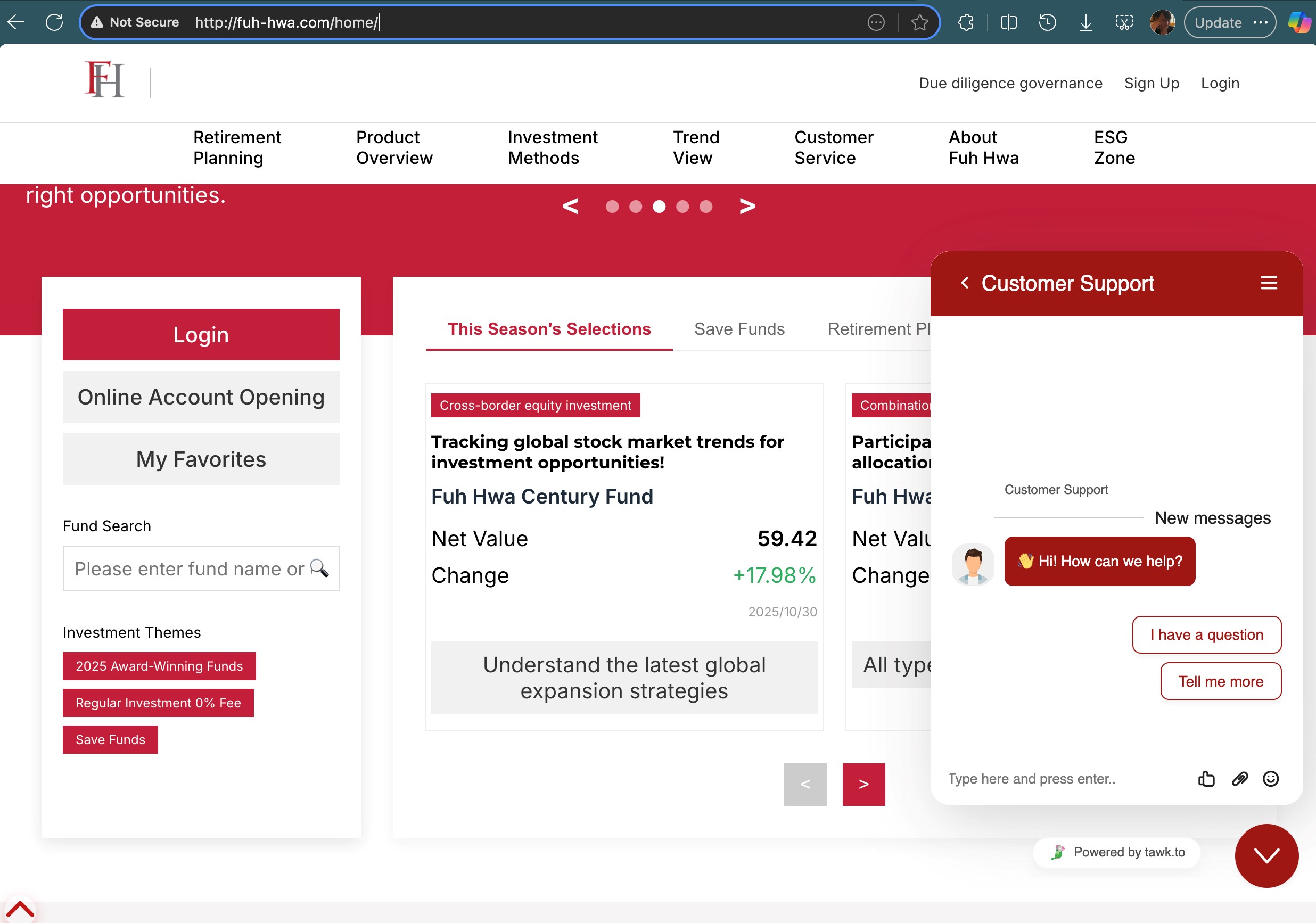Open the chat hamburger menu
Viewport: 1316px width, 923px height.
pos(1269,283)
